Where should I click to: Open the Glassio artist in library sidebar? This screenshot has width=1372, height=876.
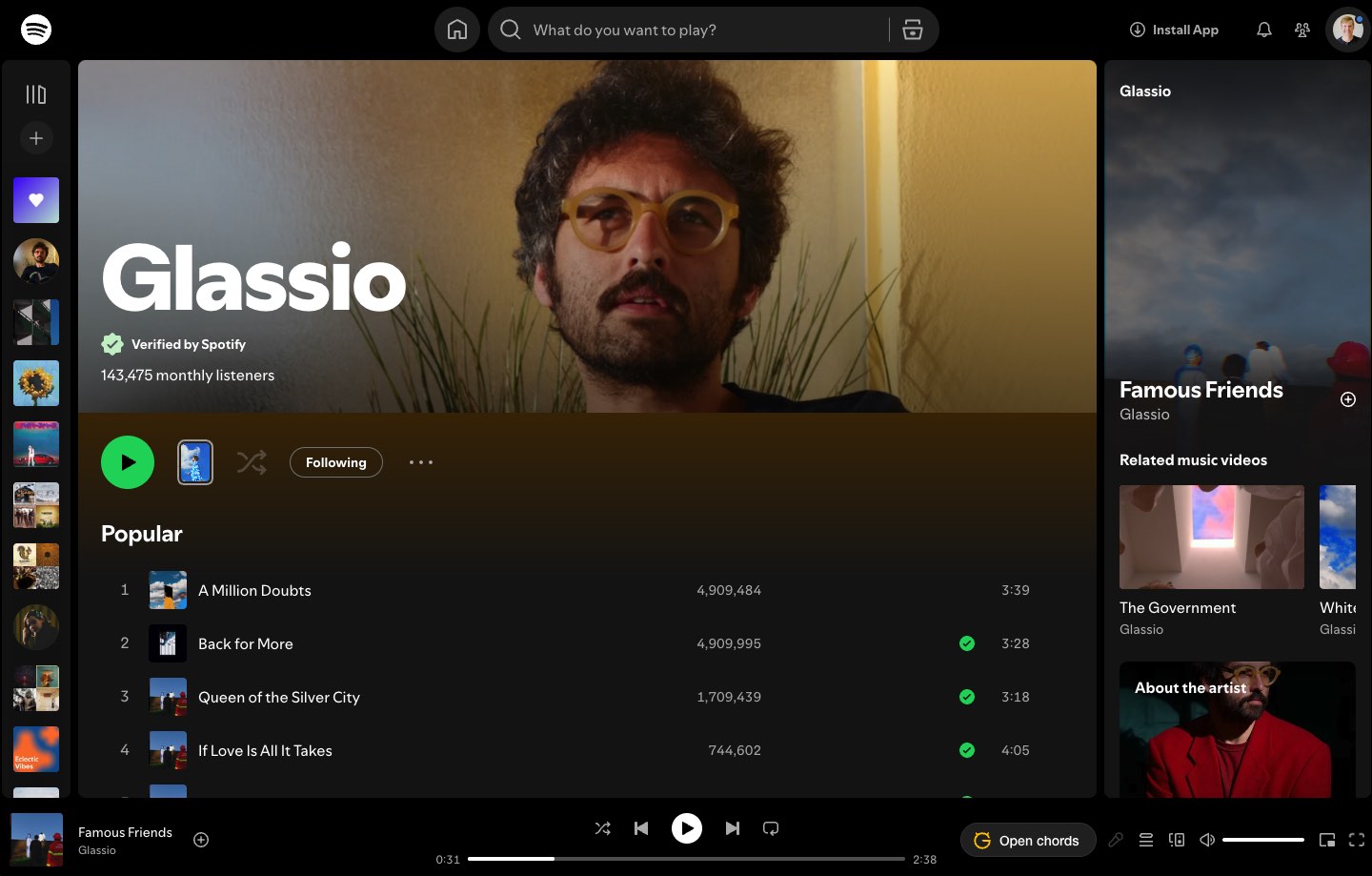[x=36, y=261]
